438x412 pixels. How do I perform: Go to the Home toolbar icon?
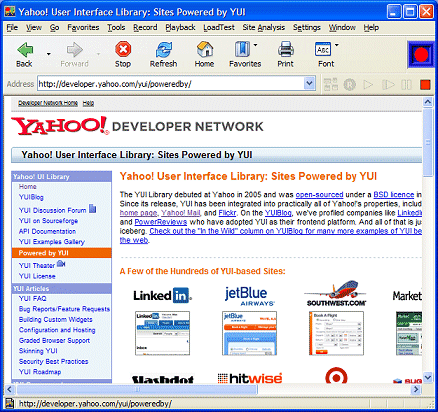[x=205, y=49]
